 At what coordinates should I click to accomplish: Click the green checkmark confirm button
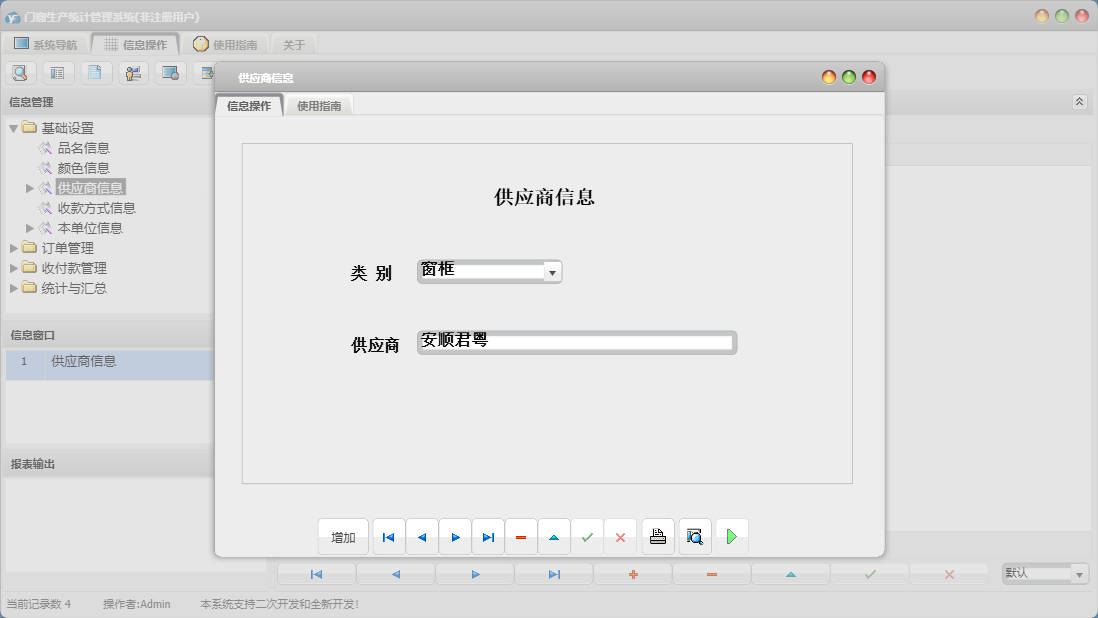tap(587, 536)
